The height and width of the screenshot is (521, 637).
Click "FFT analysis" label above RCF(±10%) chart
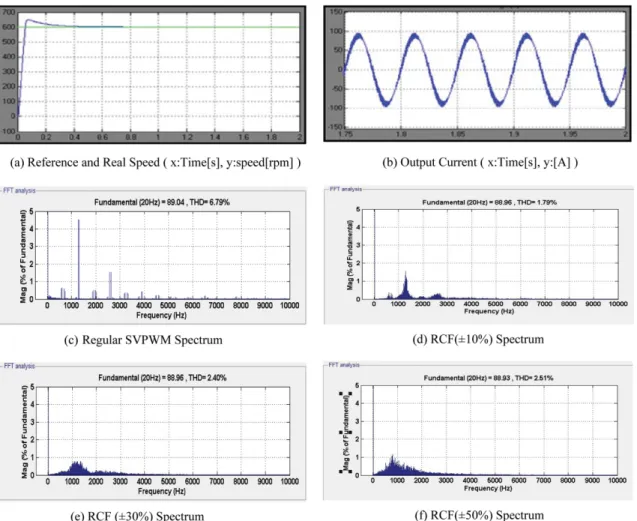click(345, 189)
